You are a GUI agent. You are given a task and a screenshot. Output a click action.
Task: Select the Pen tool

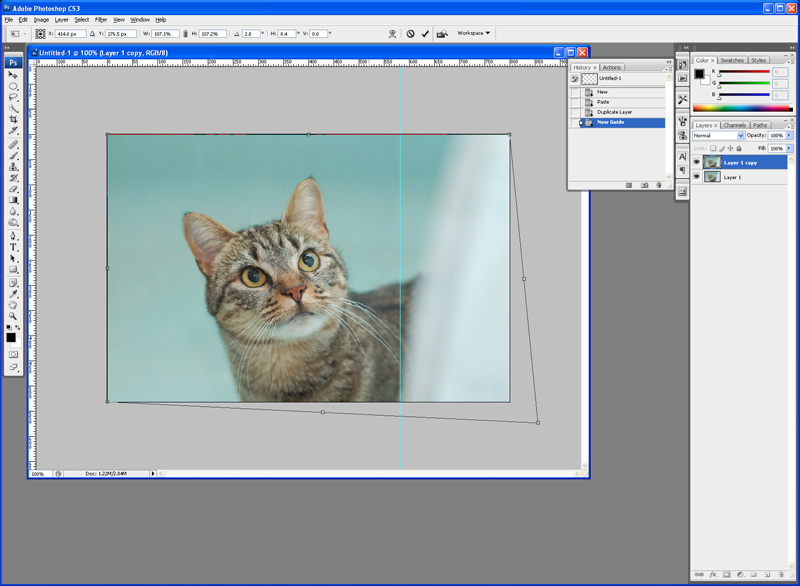click(x=13, y=236)
